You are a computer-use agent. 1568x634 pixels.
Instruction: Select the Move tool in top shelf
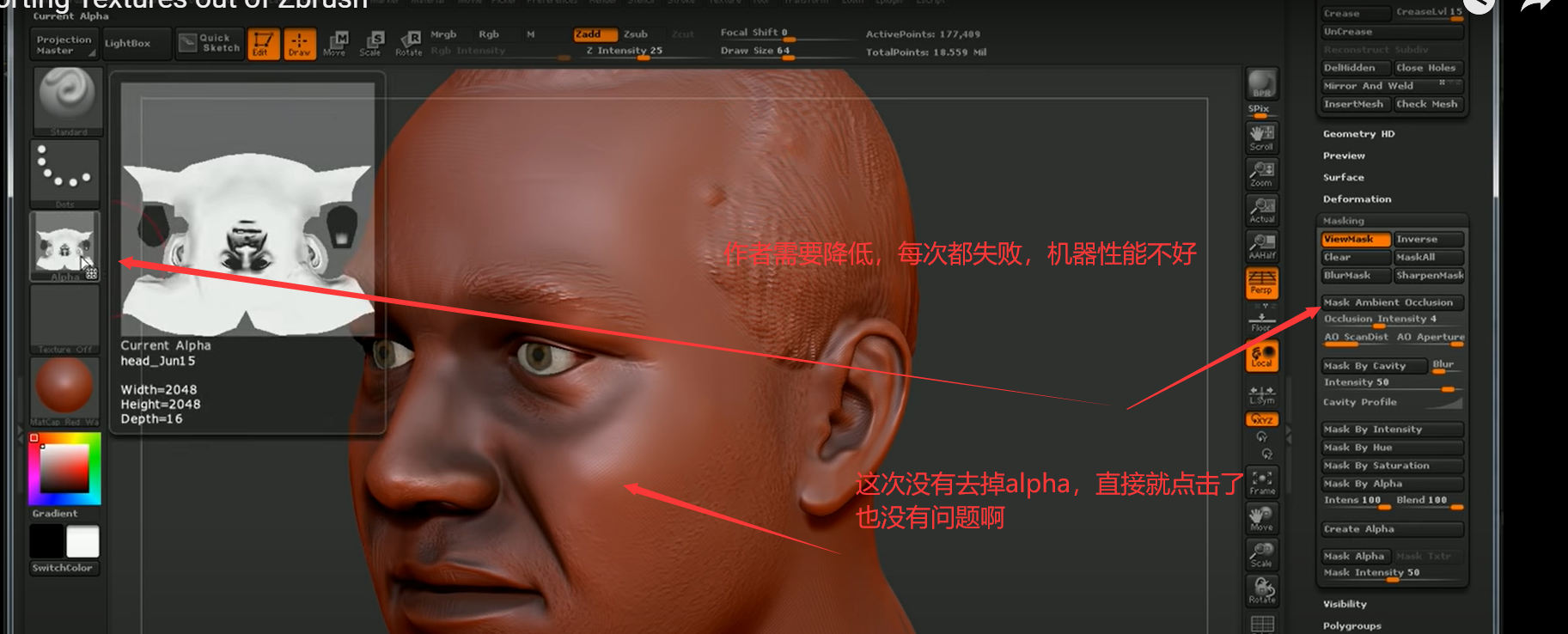pyautogui.click(x=335, y=44)
